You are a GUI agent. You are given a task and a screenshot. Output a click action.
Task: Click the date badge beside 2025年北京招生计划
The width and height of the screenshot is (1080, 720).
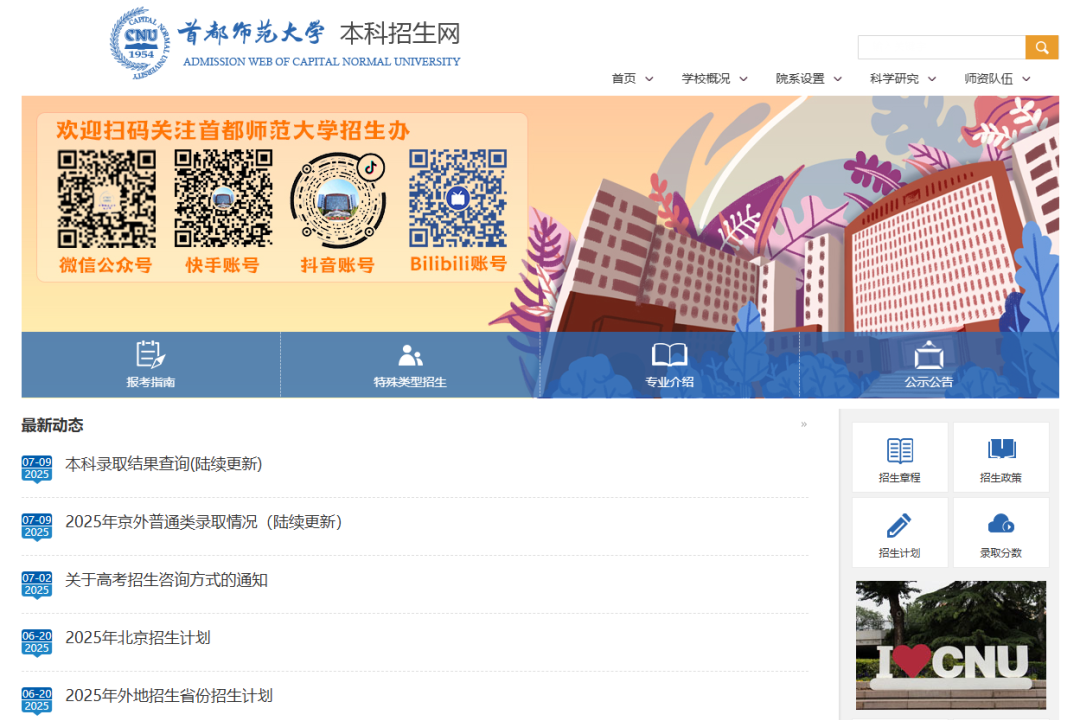[37, 642]
